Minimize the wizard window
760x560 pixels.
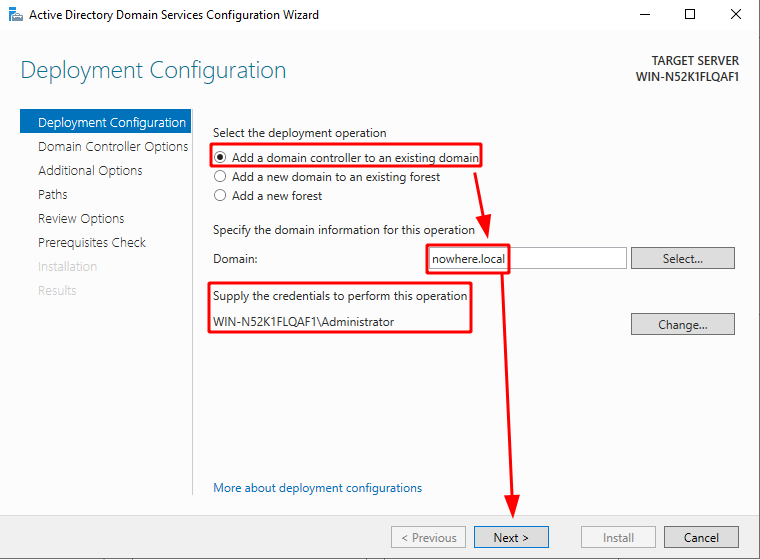click(645, 15)
